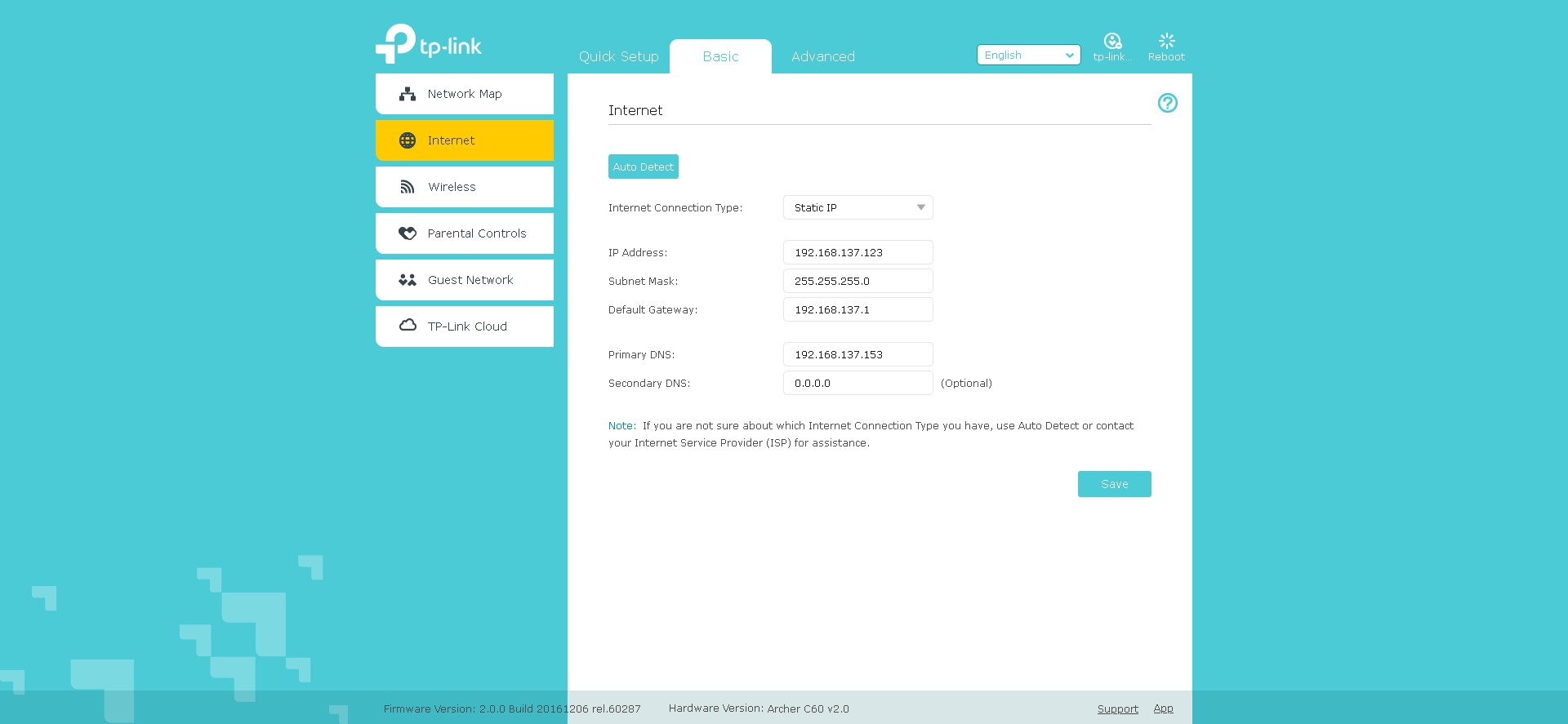Click the tp-link logo
This screenshot has width=1568, height=724.
(x=429, y=44)
